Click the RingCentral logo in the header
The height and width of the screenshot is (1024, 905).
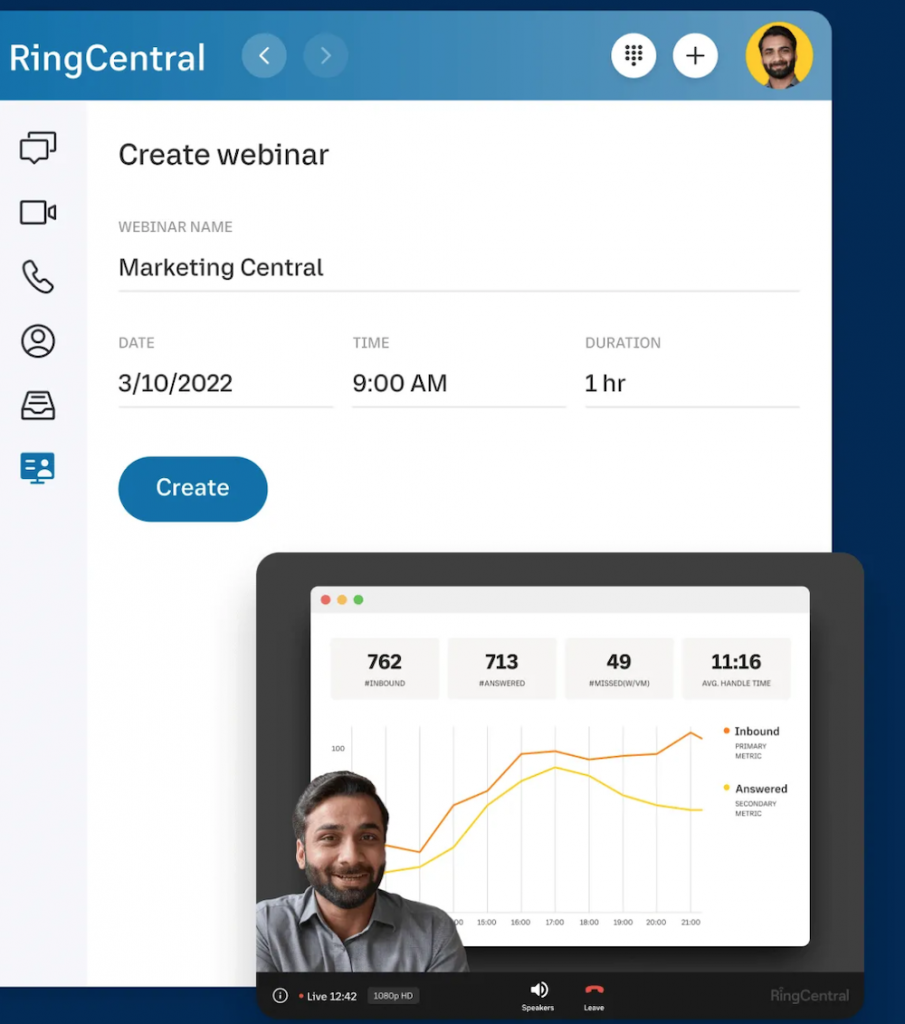(x=106, y=58)
